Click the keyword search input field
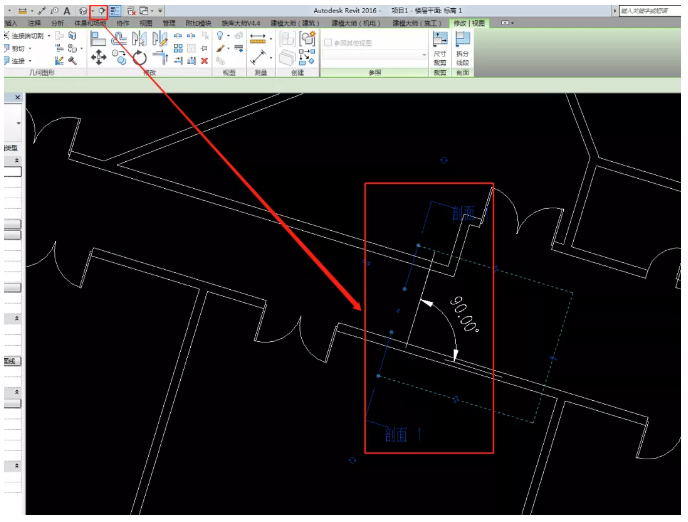The height and width of the screenshot is (522, 688). [650, 11]
